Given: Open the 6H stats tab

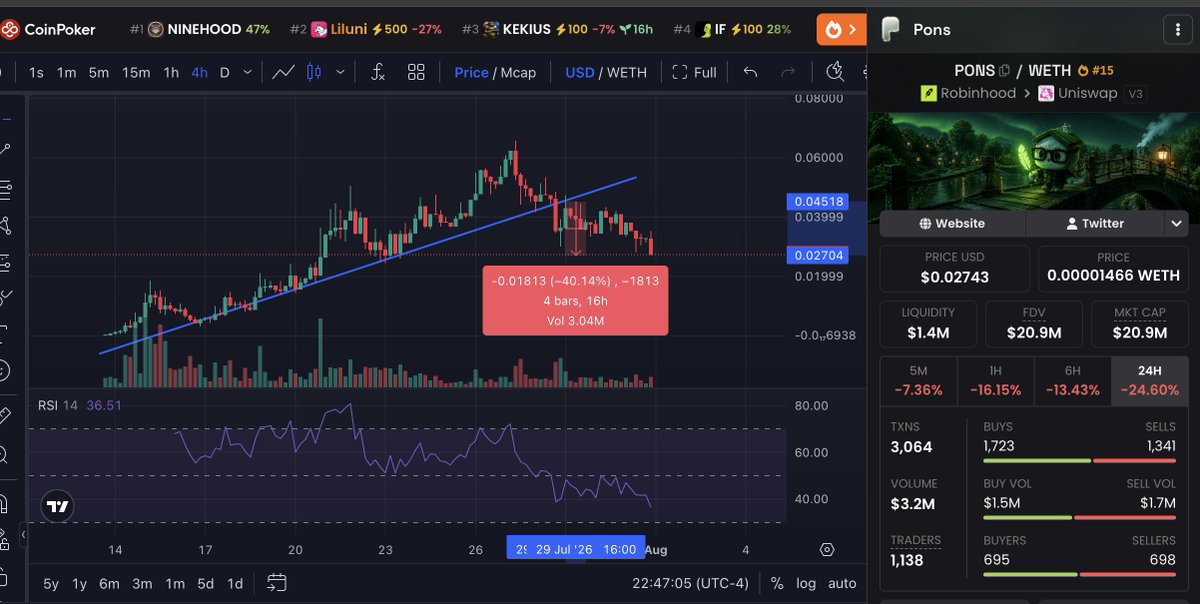Looking at the screenshot, I should coord(1072,381).
